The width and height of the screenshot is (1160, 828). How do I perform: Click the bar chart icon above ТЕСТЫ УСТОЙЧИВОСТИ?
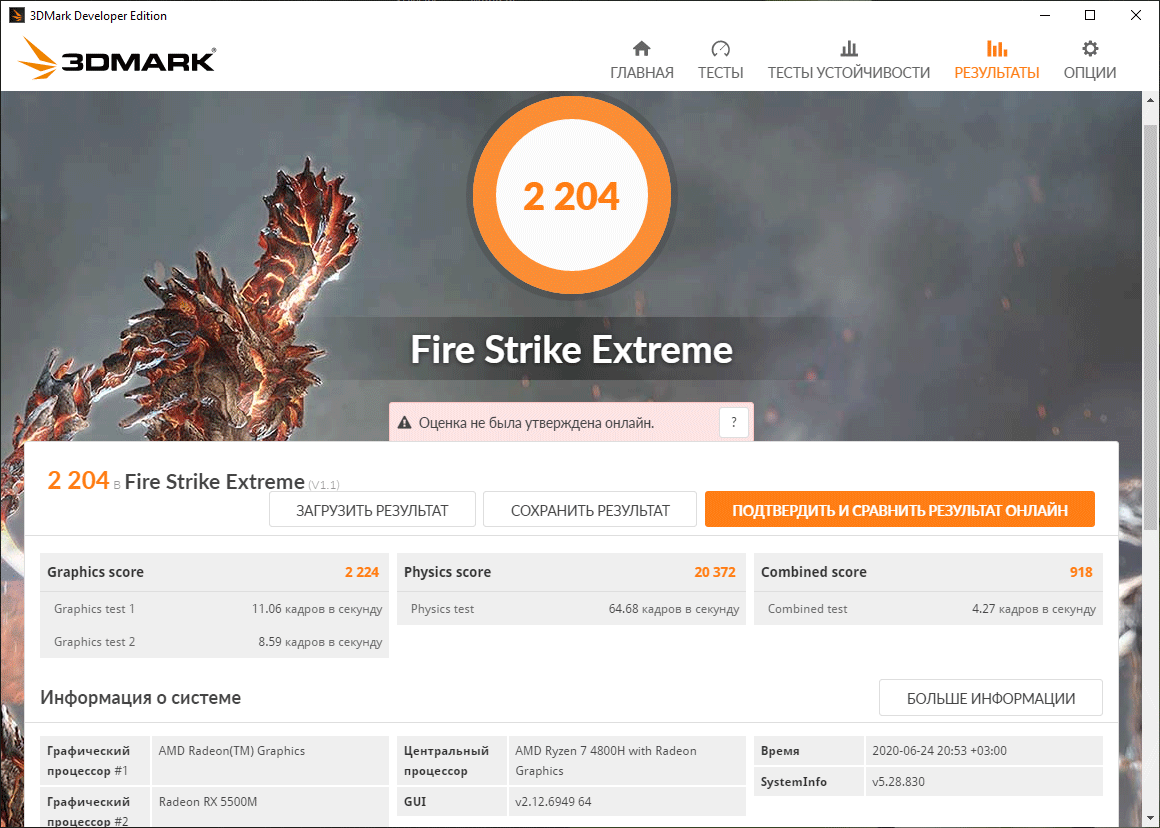[x=849, y=49]
